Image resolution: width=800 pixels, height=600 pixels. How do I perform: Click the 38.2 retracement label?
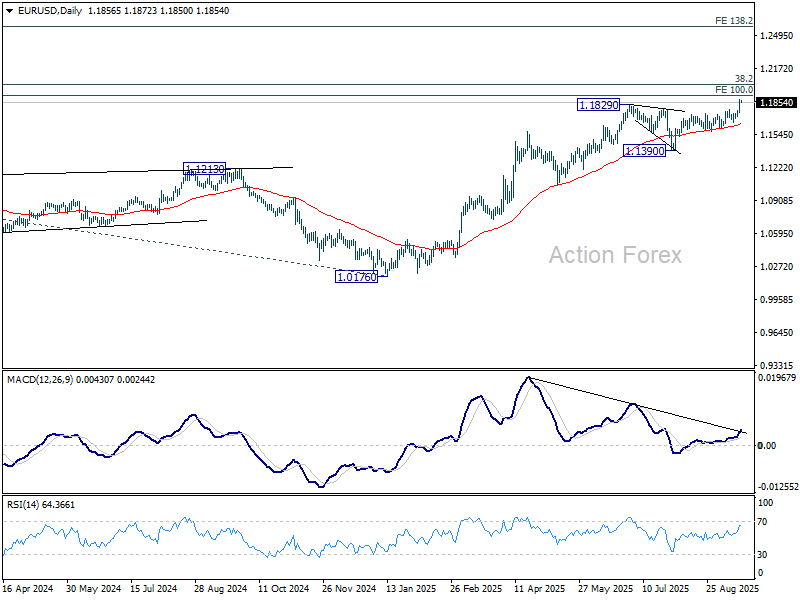743,79
